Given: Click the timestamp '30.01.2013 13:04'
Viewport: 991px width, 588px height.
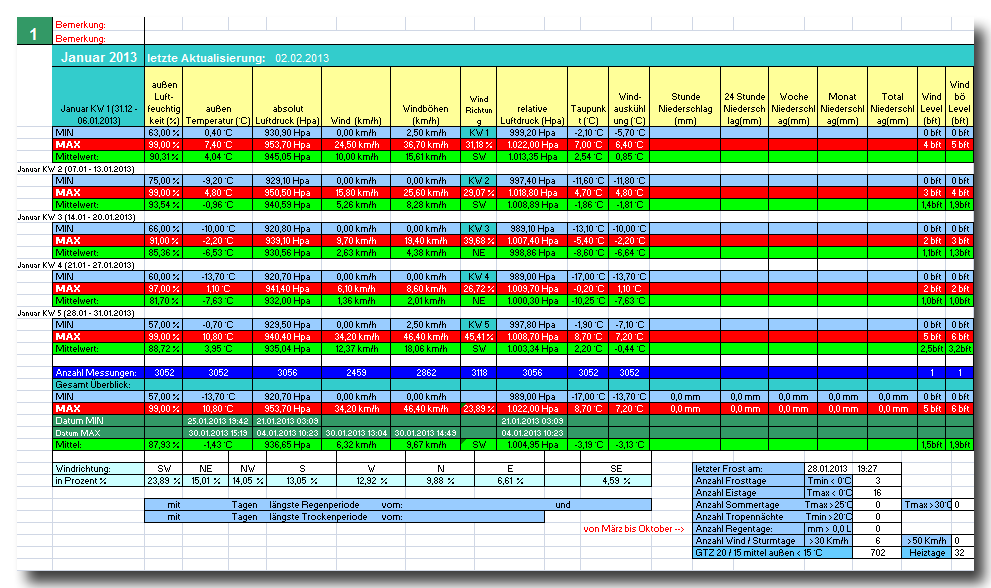Looking at the screenshot, I should [x=356, y=433].
